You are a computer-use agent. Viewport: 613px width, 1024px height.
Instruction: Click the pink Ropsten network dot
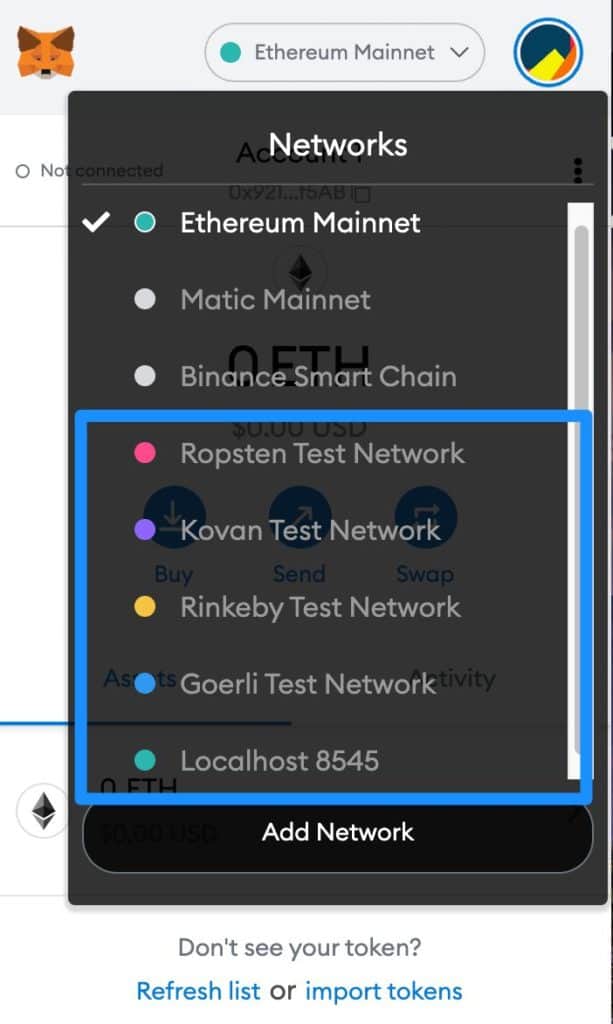point(145,453)
